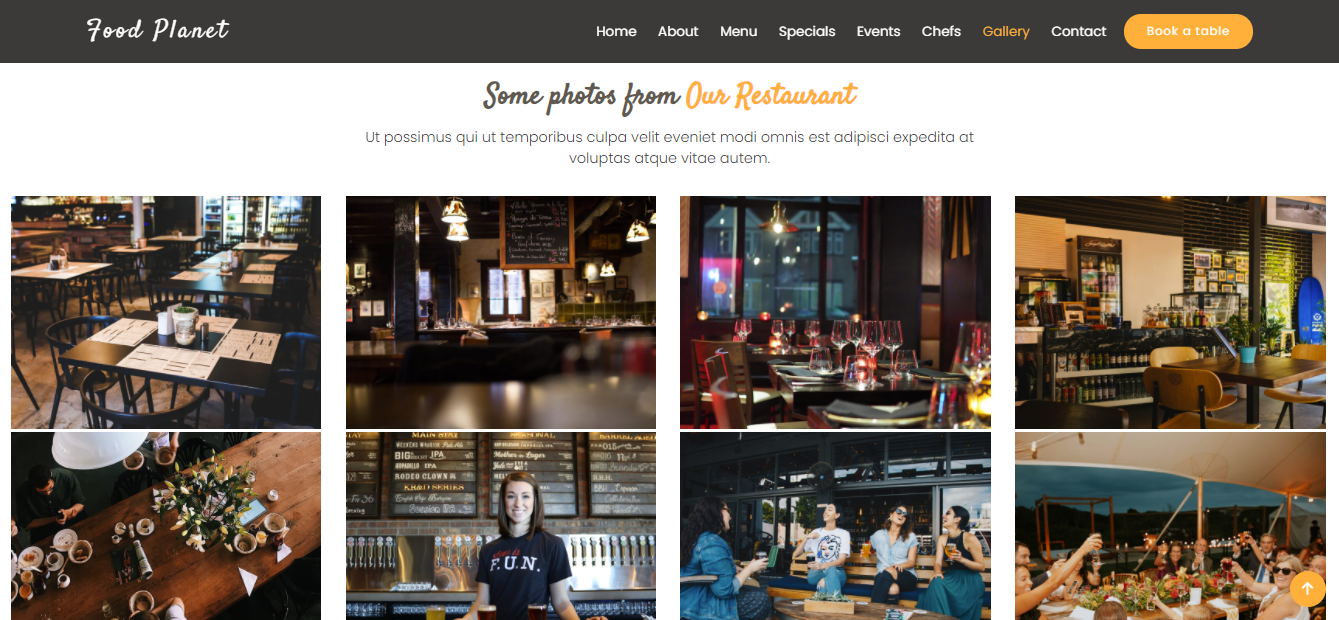This screenshot has width=1339, height=620.
Task: Click the Our Restaurant heading text
Action: [770, 96]
